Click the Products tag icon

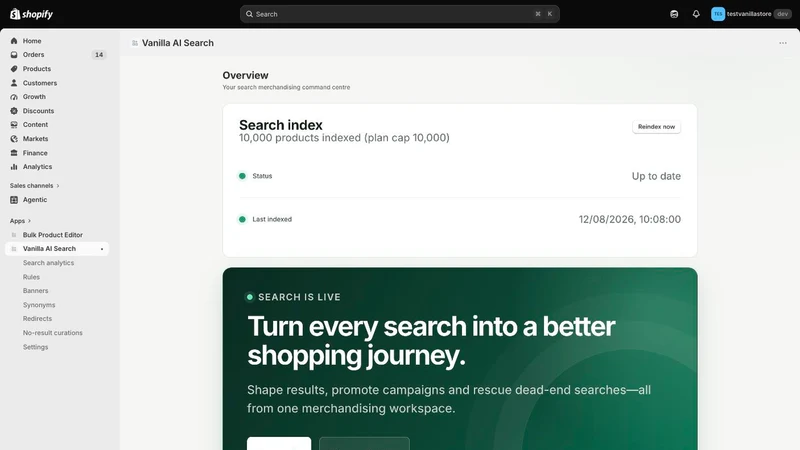click(x=14, y=69)
